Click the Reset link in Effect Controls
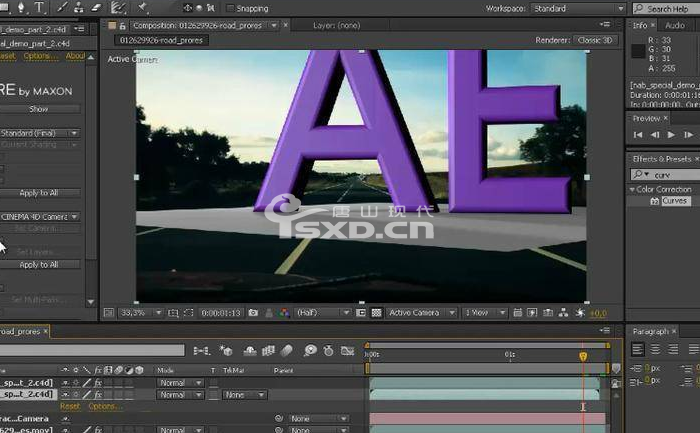This screenshot has height=433, width=700. click(7, 56)
